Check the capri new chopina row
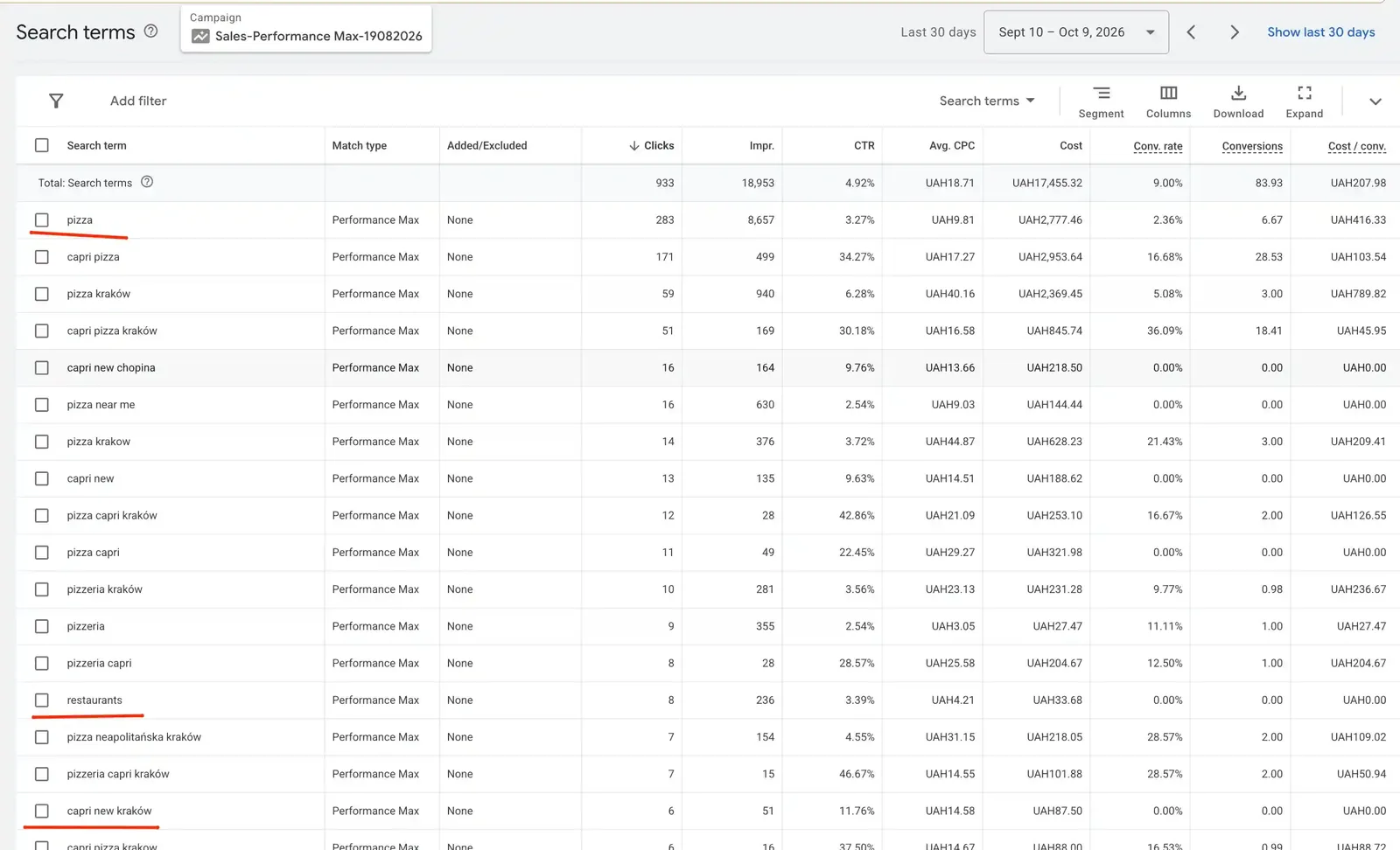1400x850 pixels. coord(42,368)
